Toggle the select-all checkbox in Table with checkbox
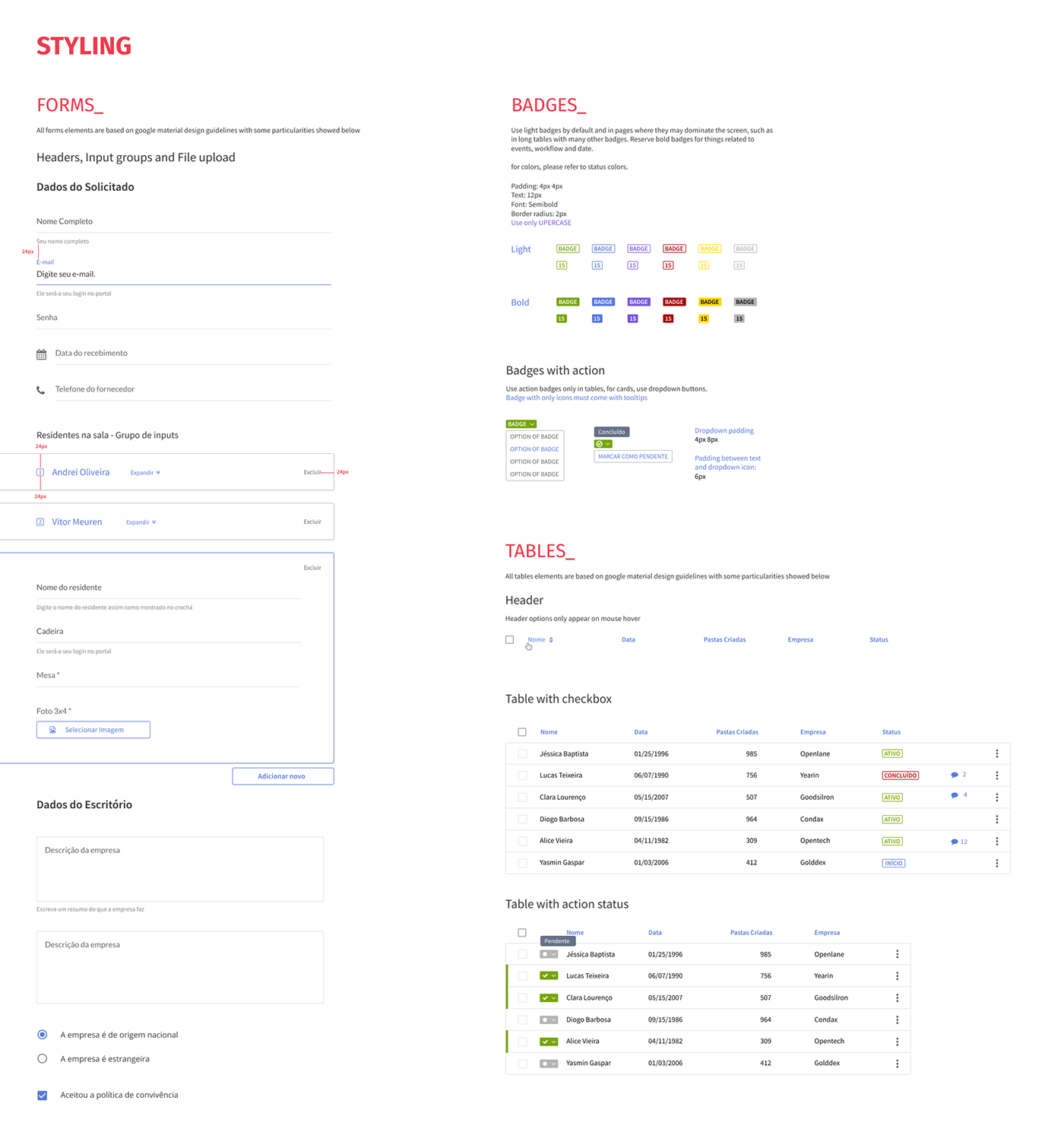The height and width of the screenshot is (1129, 1064). coord(522,732)
